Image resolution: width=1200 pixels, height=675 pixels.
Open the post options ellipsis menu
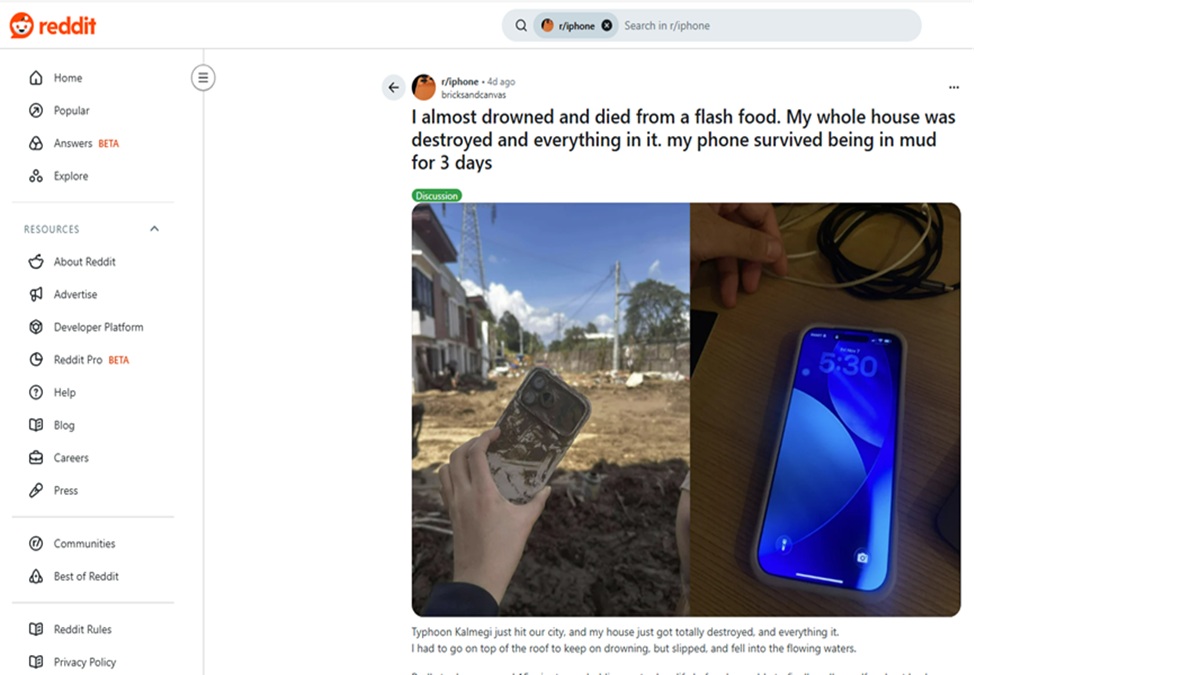point(953,88)
